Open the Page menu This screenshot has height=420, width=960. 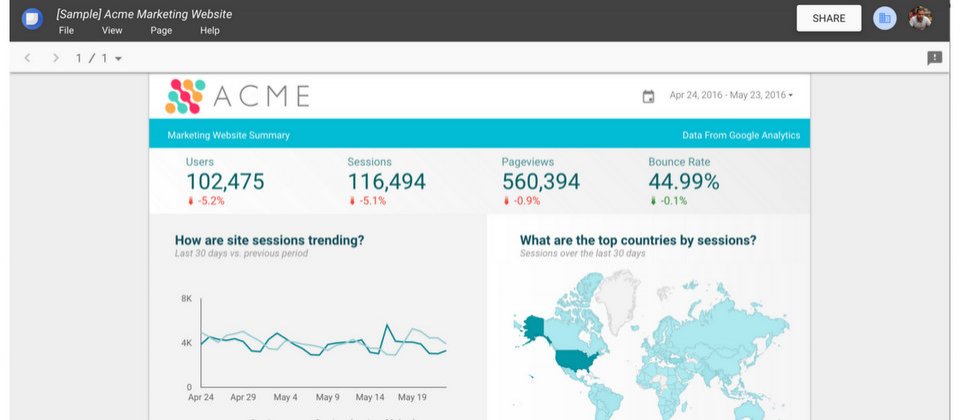[161, 31]
